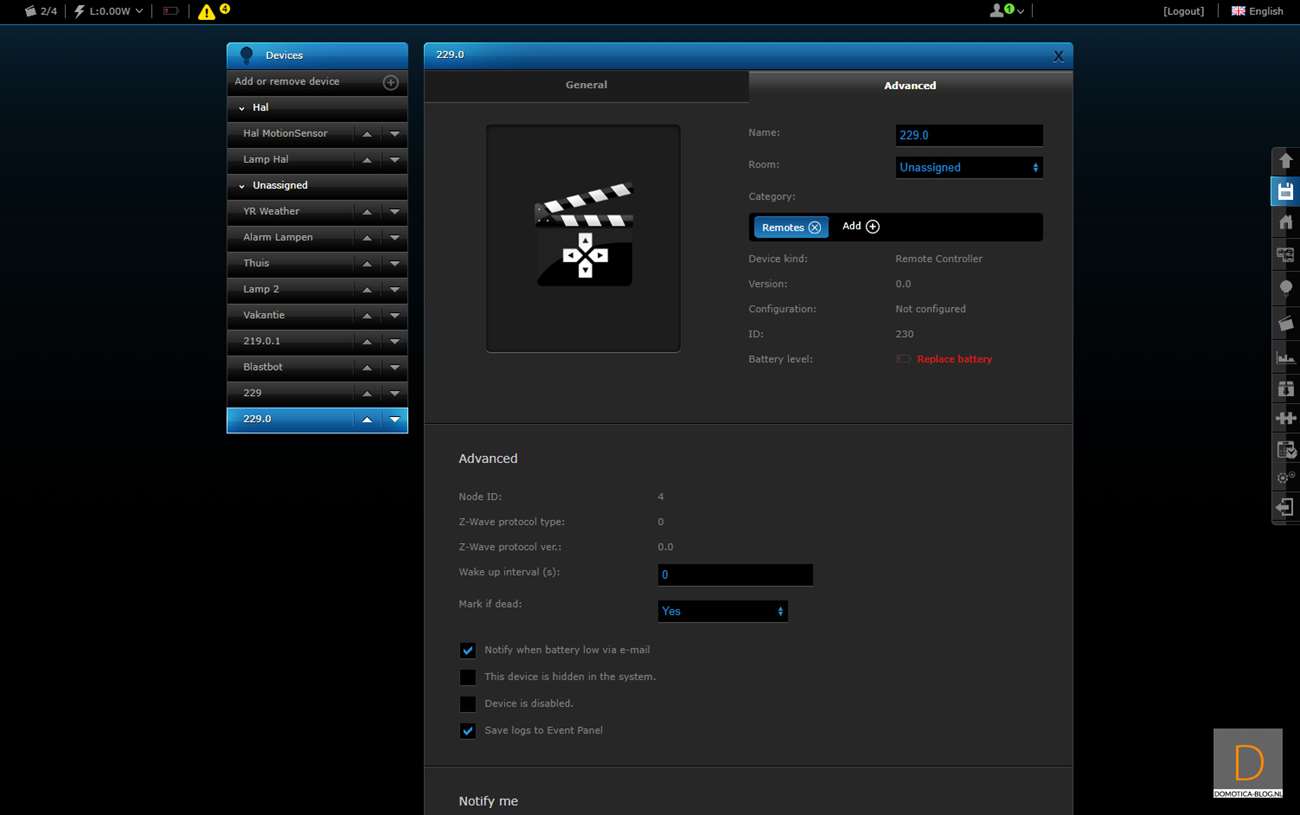Enable the 'Device is disabled' checkbox
This screenshot has width=1300, height=815.
tap(467, 704)
